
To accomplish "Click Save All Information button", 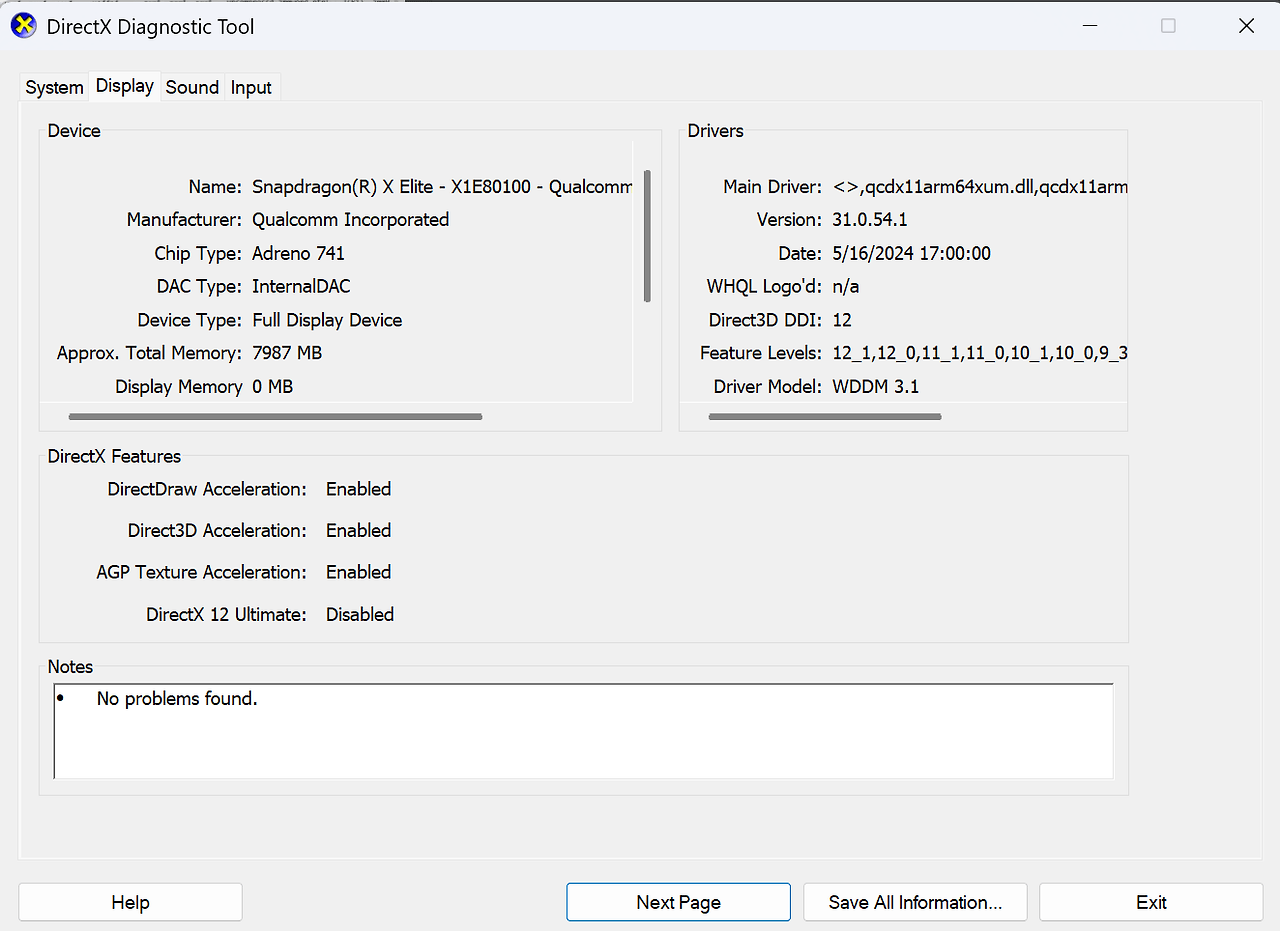I will (x=915, y=902).
